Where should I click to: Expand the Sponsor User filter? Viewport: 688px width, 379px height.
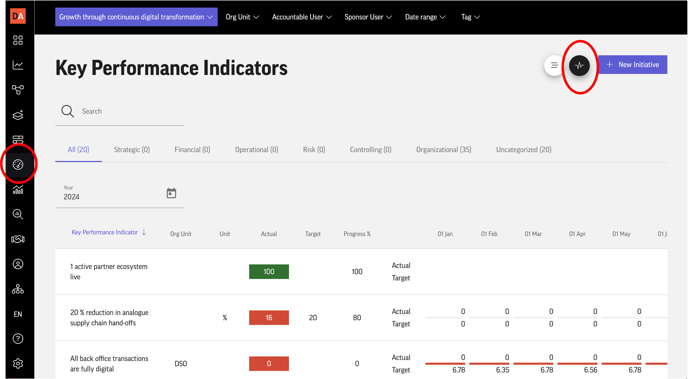click(368, 17)
